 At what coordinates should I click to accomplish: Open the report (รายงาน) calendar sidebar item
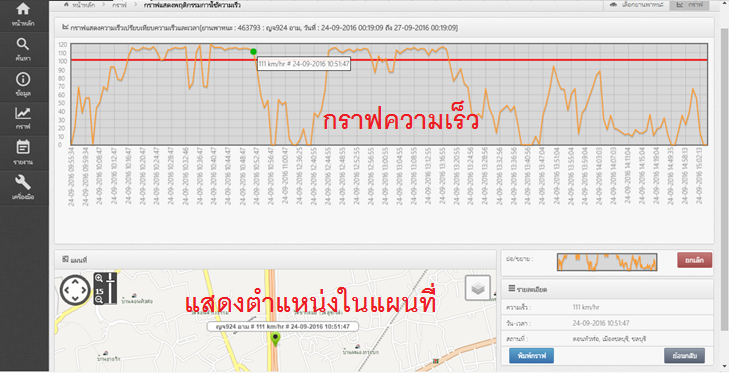(x=23, y=153)
